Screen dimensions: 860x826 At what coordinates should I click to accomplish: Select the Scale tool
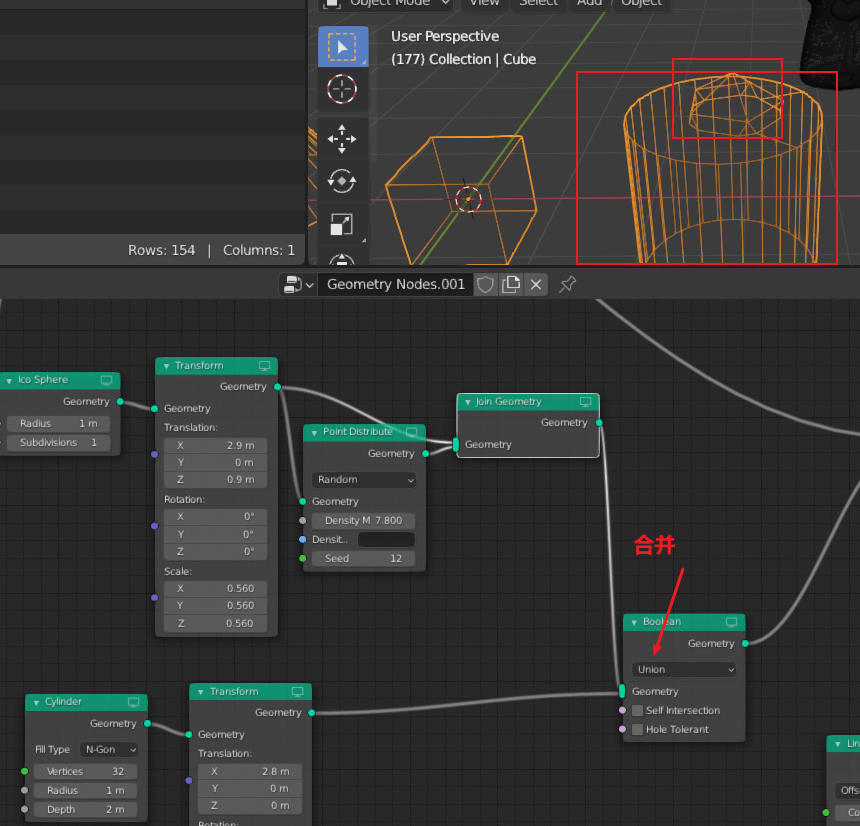(341, 224)
